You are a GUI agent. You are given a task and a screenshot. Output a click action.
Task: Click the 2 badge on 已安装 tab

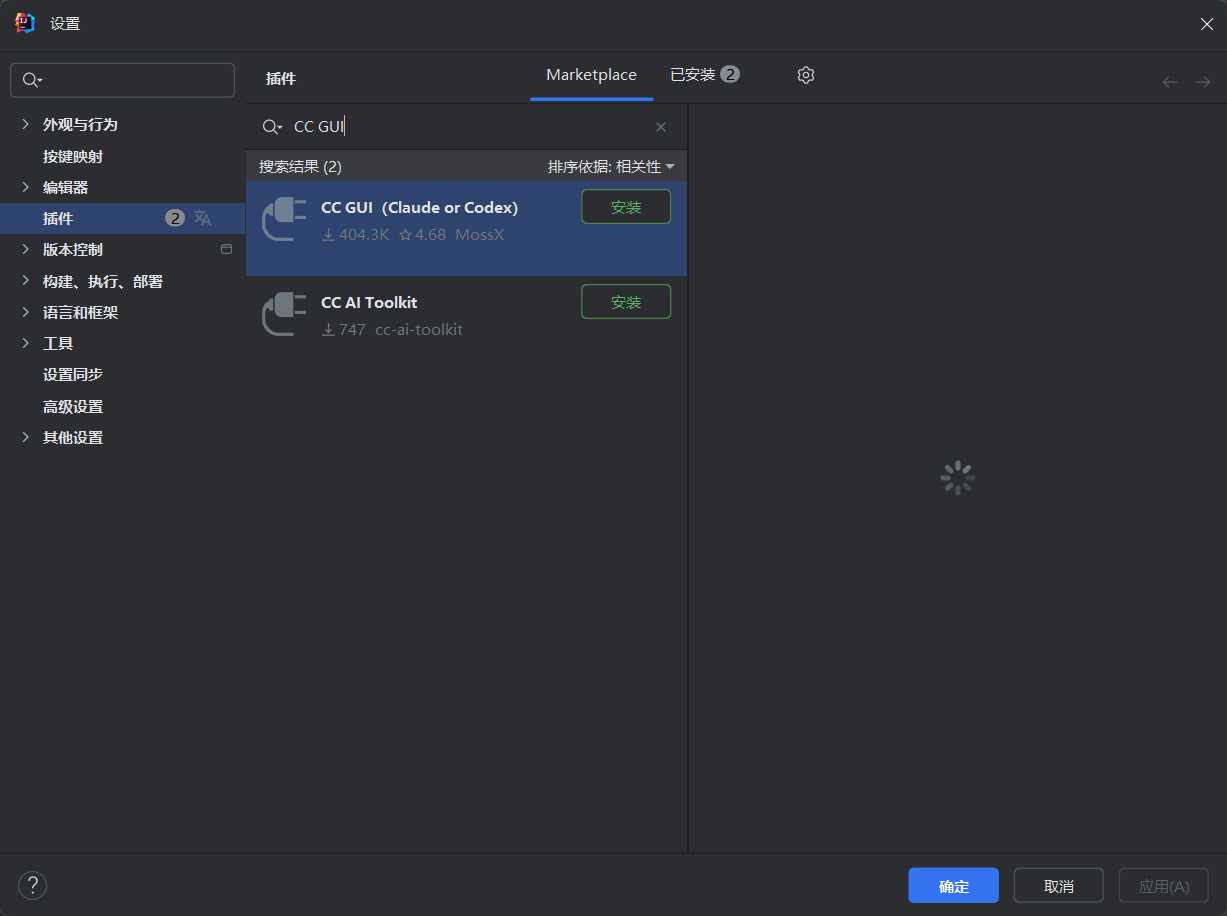(730, 74)
